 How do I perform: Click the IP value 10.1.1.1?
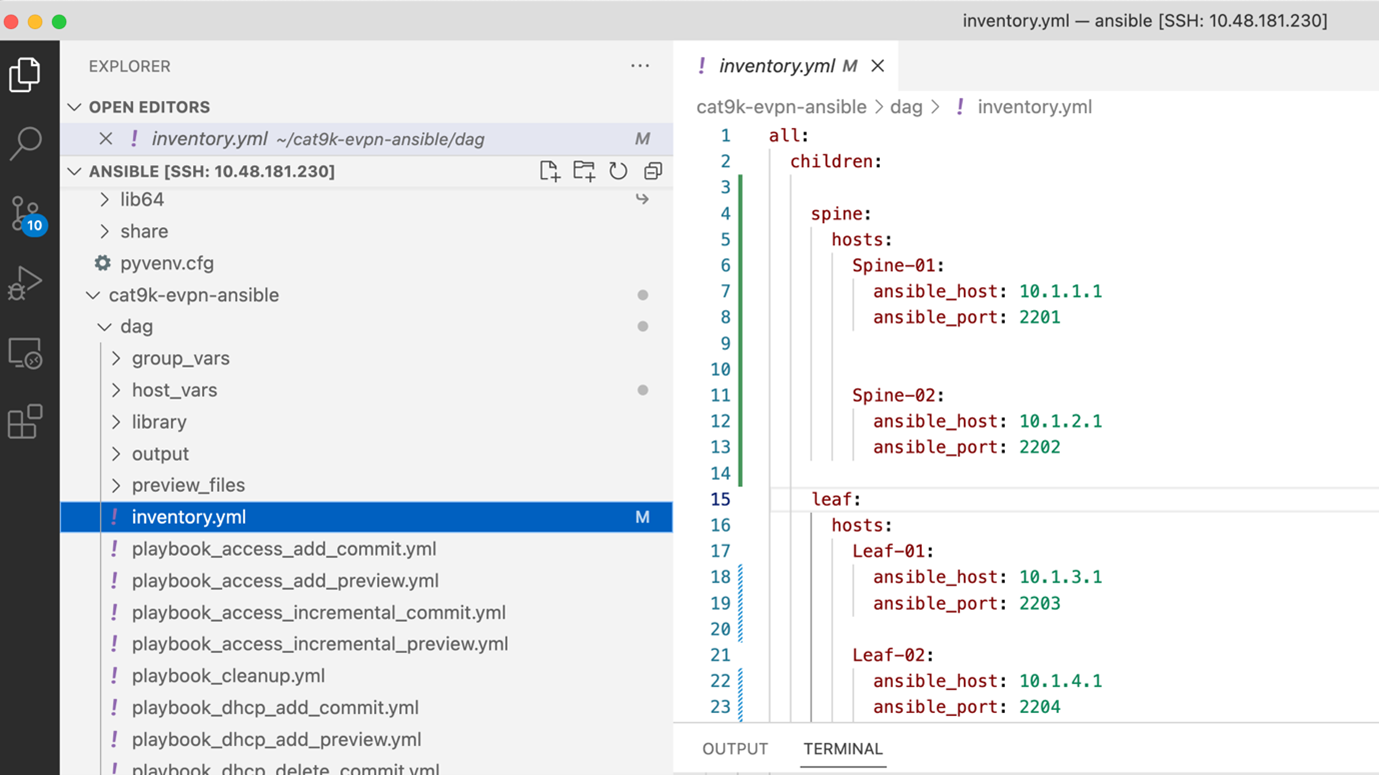click(1060, 291)
